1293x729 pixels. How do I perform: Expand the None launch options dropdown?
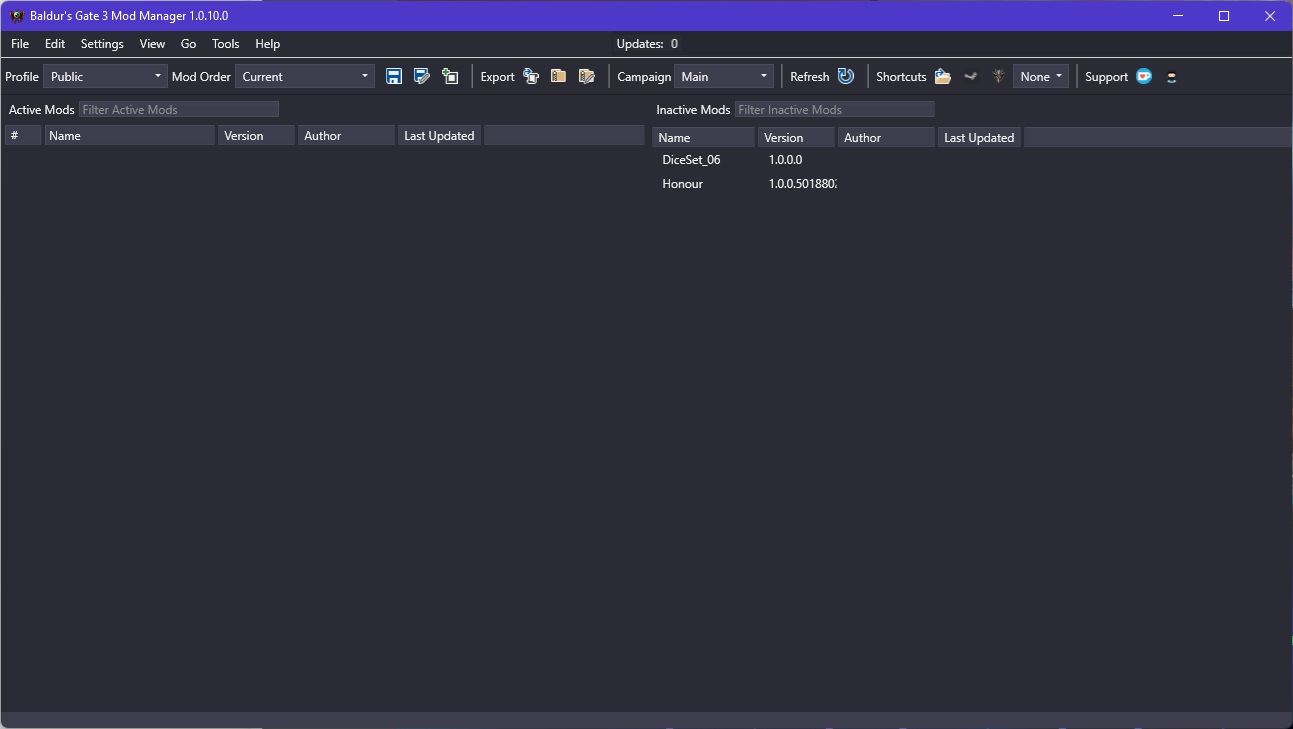click(1041, 76)
